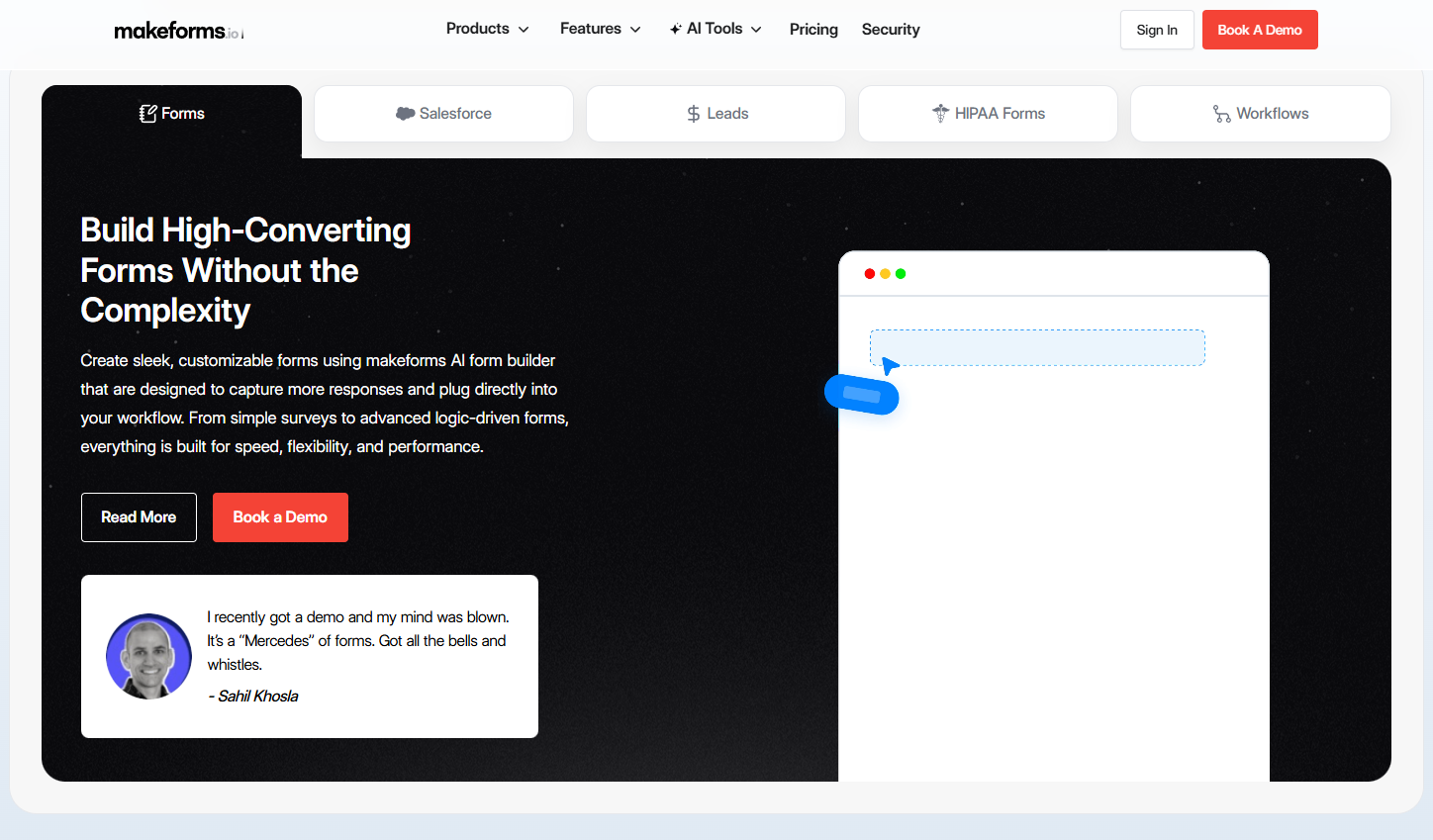Click the Sign In button
The width and height of the screenshot is (1433, 840).
coord(1157,30)
